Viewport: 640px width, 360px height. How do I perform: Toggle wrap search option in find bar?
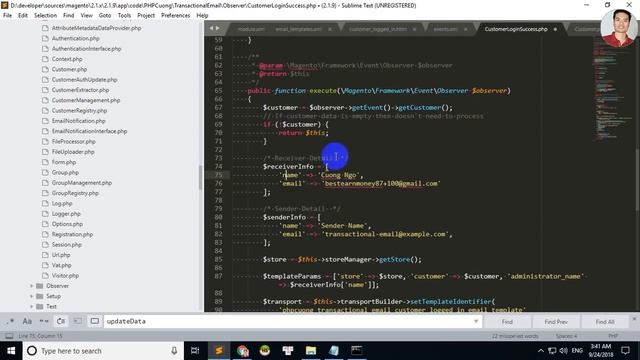(61, 321)
